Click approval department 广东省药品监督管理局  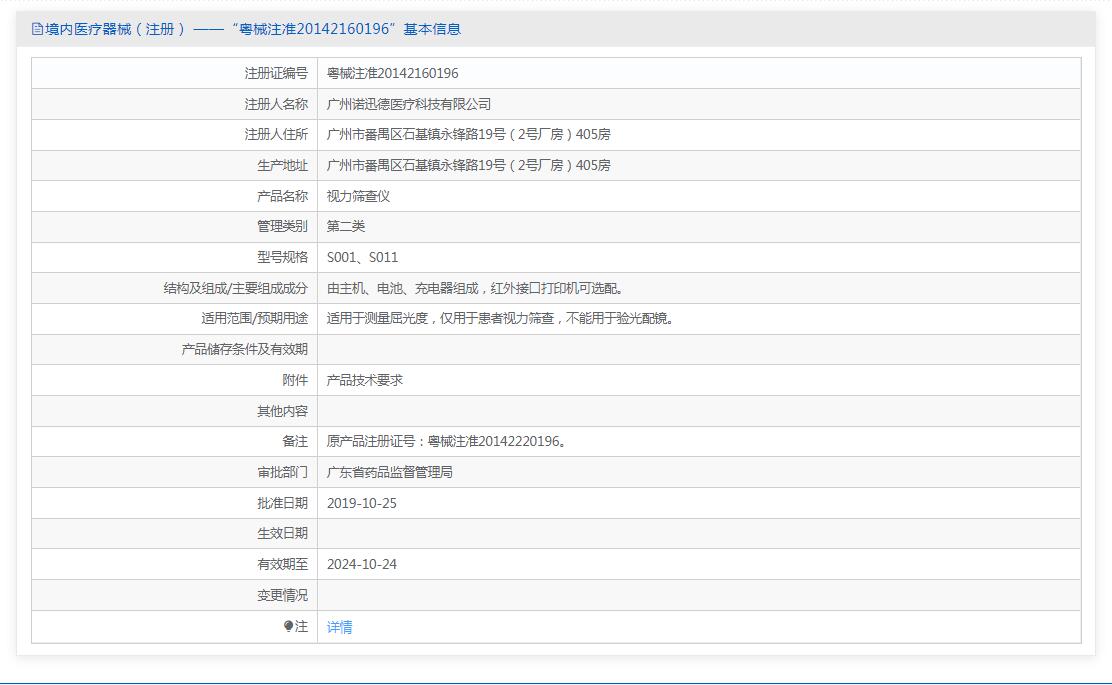pyautogui.click(x=389, y=472)
